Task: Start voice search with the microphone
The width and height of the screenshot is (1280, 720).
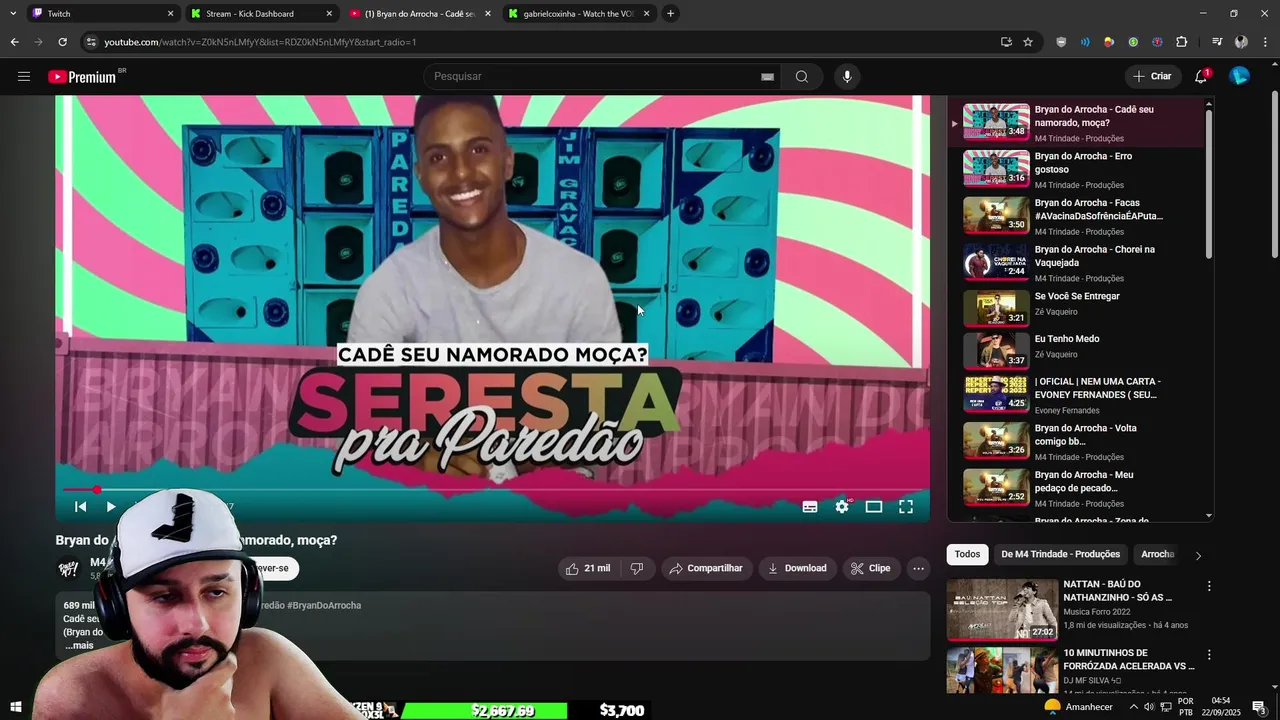Action: pos(847,77)
